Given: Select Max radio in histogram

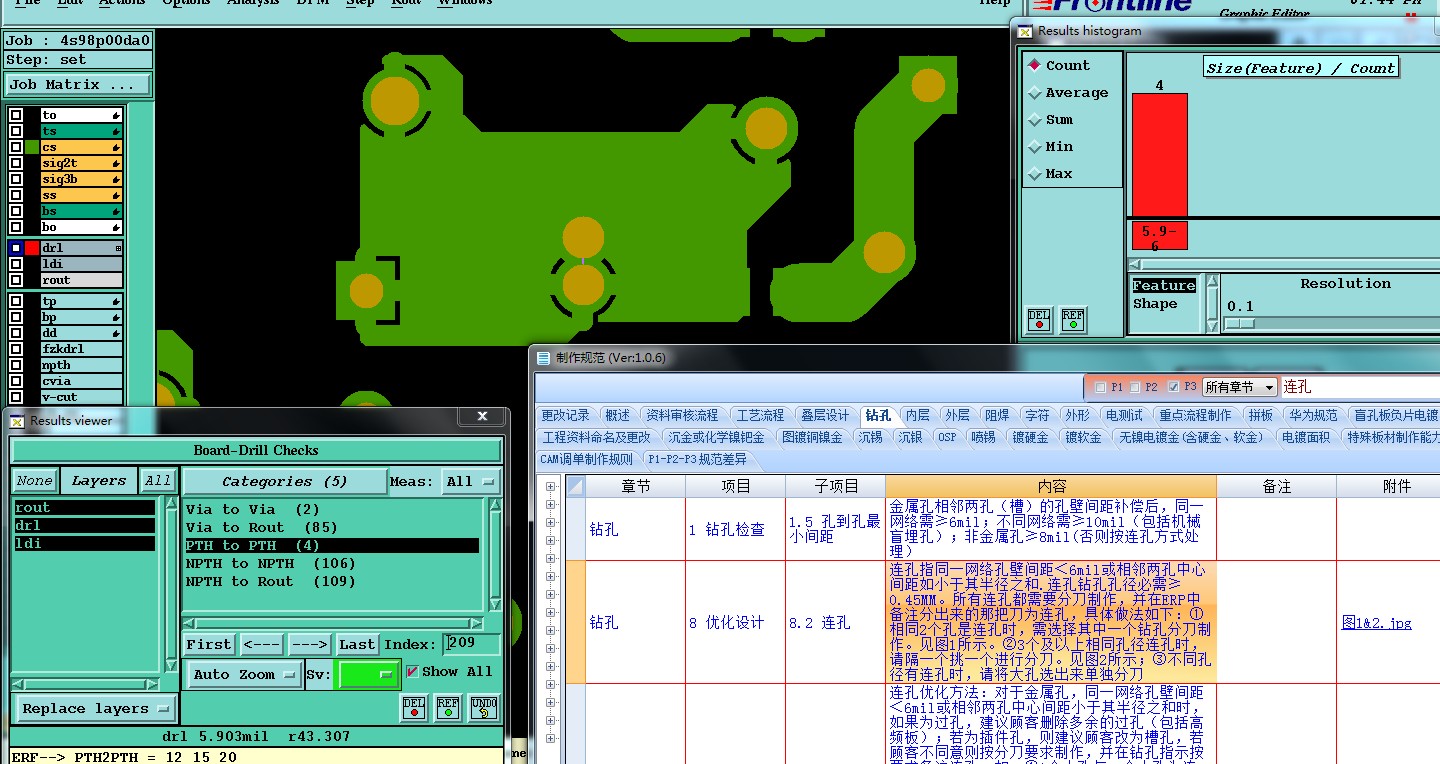Looking at the screenshot, I should (x=1034, y=174).
